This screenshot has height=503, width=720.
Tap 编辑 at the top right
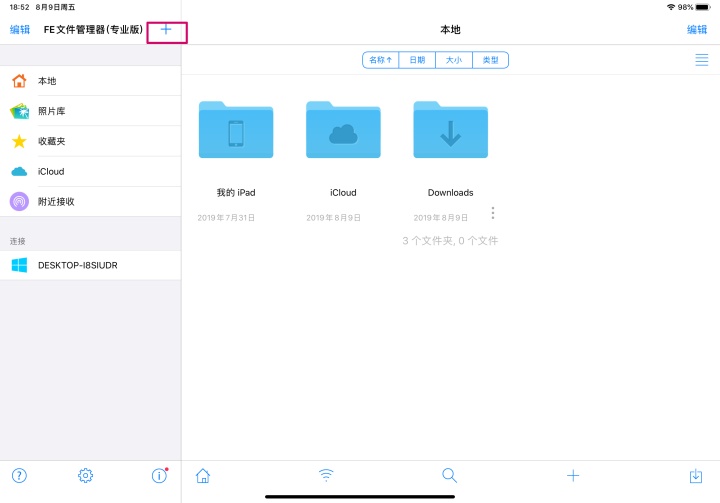point(697,29)
